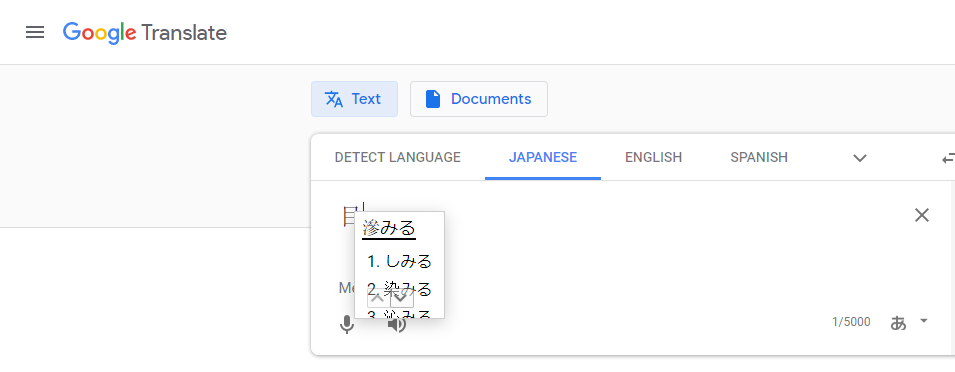Viewport: 955px width, 372px height.
Task: Go to next IME candidates page
Action: coord(402,298)
